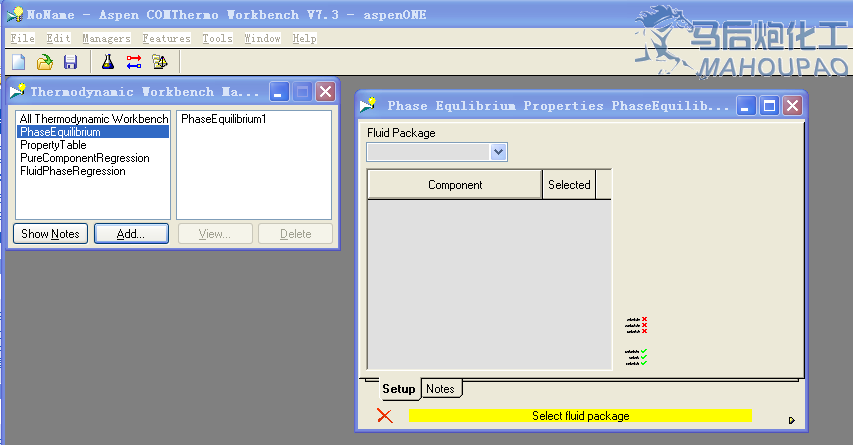Expand the Fluid Package dropdown arrow
Screen dimensions: 853x445
click(498, 152)
